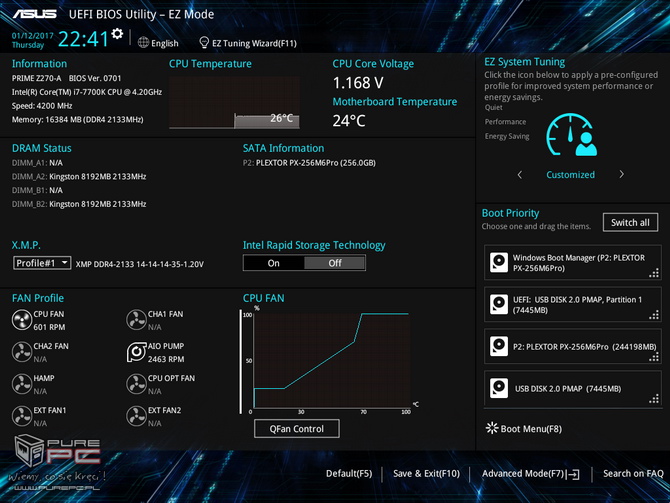Click the SATA P2: PLEXTOR PX-256M6Pro entry
Viewport: 670px width, 503px height.
[309, 163]
